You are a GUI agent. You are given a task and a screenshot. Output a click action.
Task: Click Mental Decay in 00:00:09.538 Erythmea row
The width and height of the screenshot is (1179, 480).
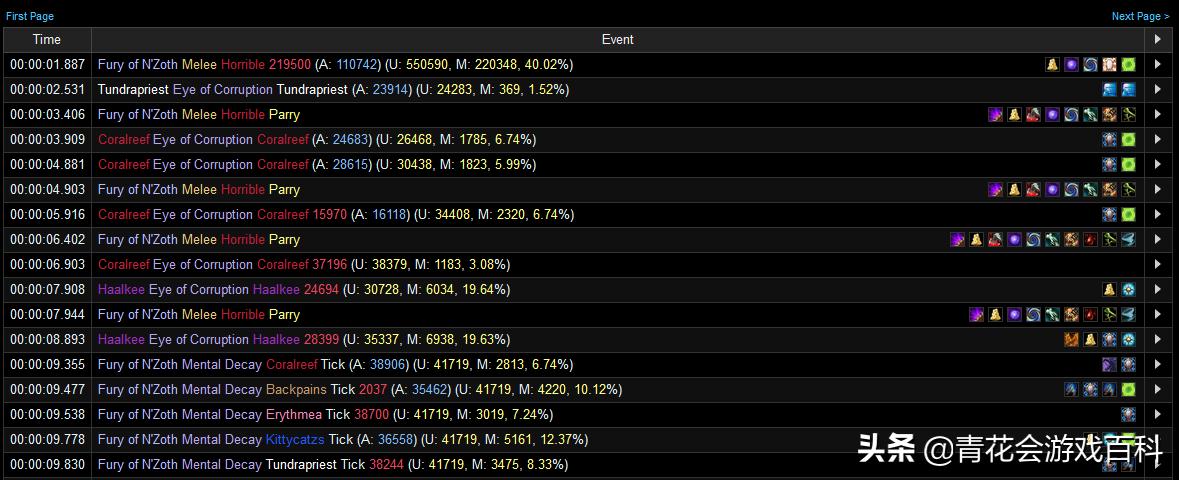pos(222,414)
